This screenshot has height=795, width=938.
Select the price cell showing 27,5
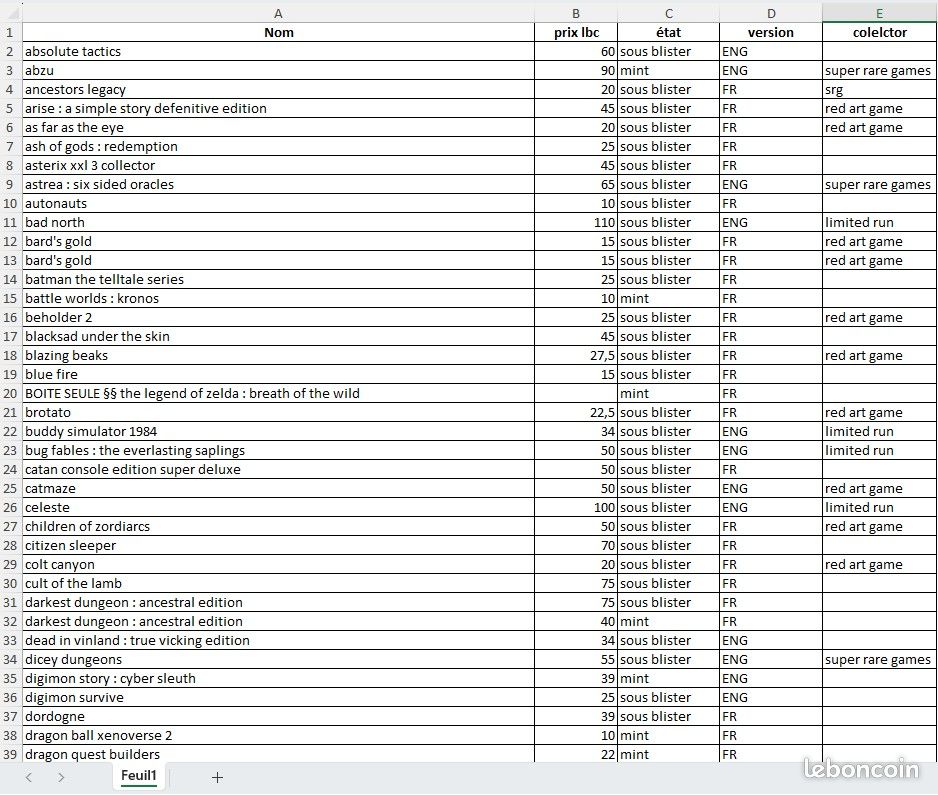coord(575,355)
